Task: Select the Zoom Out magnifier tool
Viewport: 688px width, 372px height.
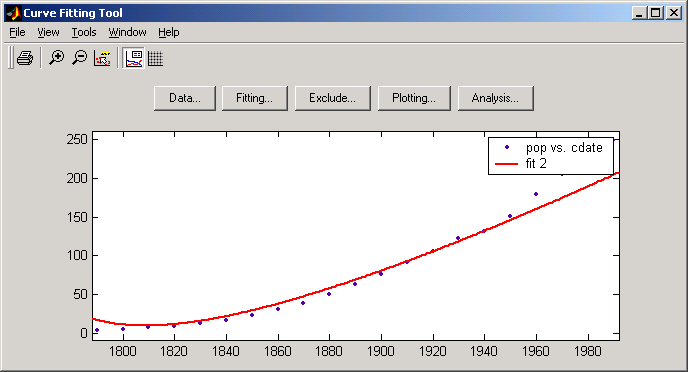Action: coord(79,58)
